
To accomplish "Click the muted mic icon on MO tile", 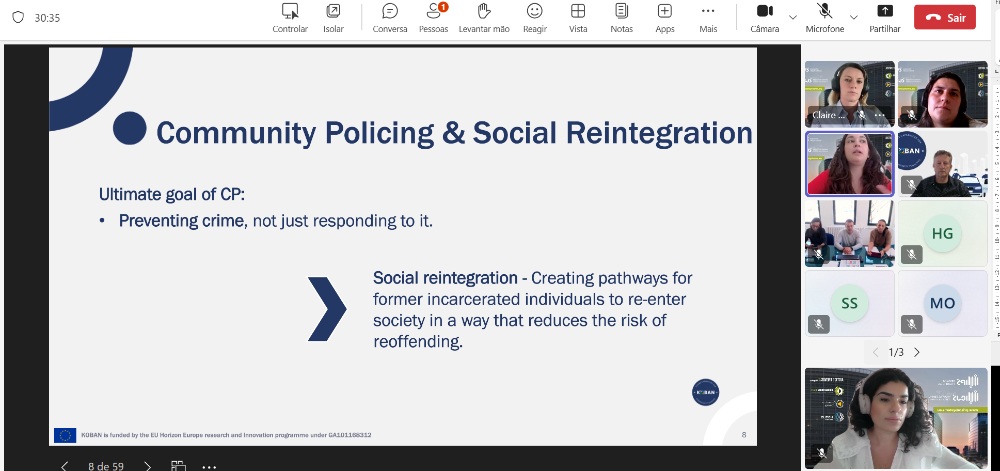I will [x=912, y=324].
